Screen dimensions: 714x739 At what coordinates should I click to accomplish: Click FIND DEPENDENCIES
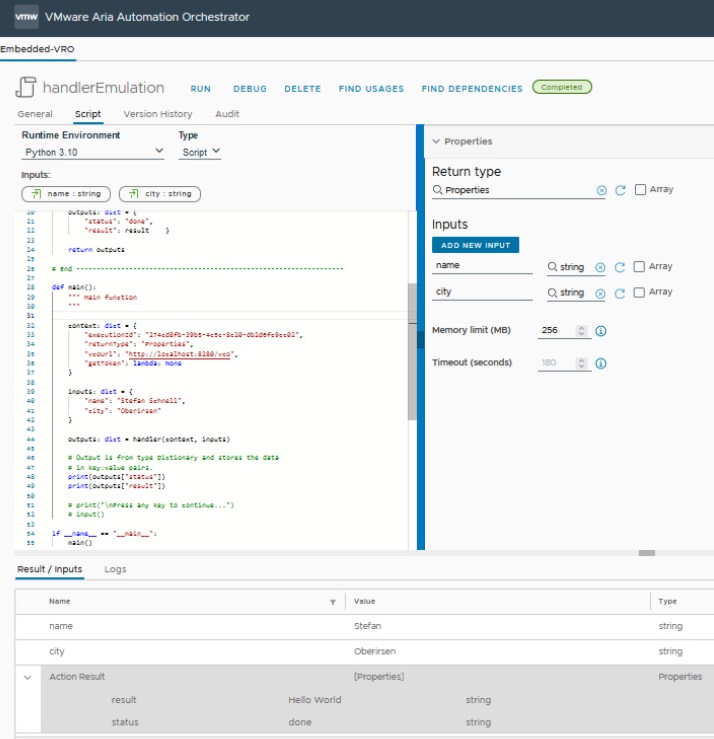click(x=472, y=89)
